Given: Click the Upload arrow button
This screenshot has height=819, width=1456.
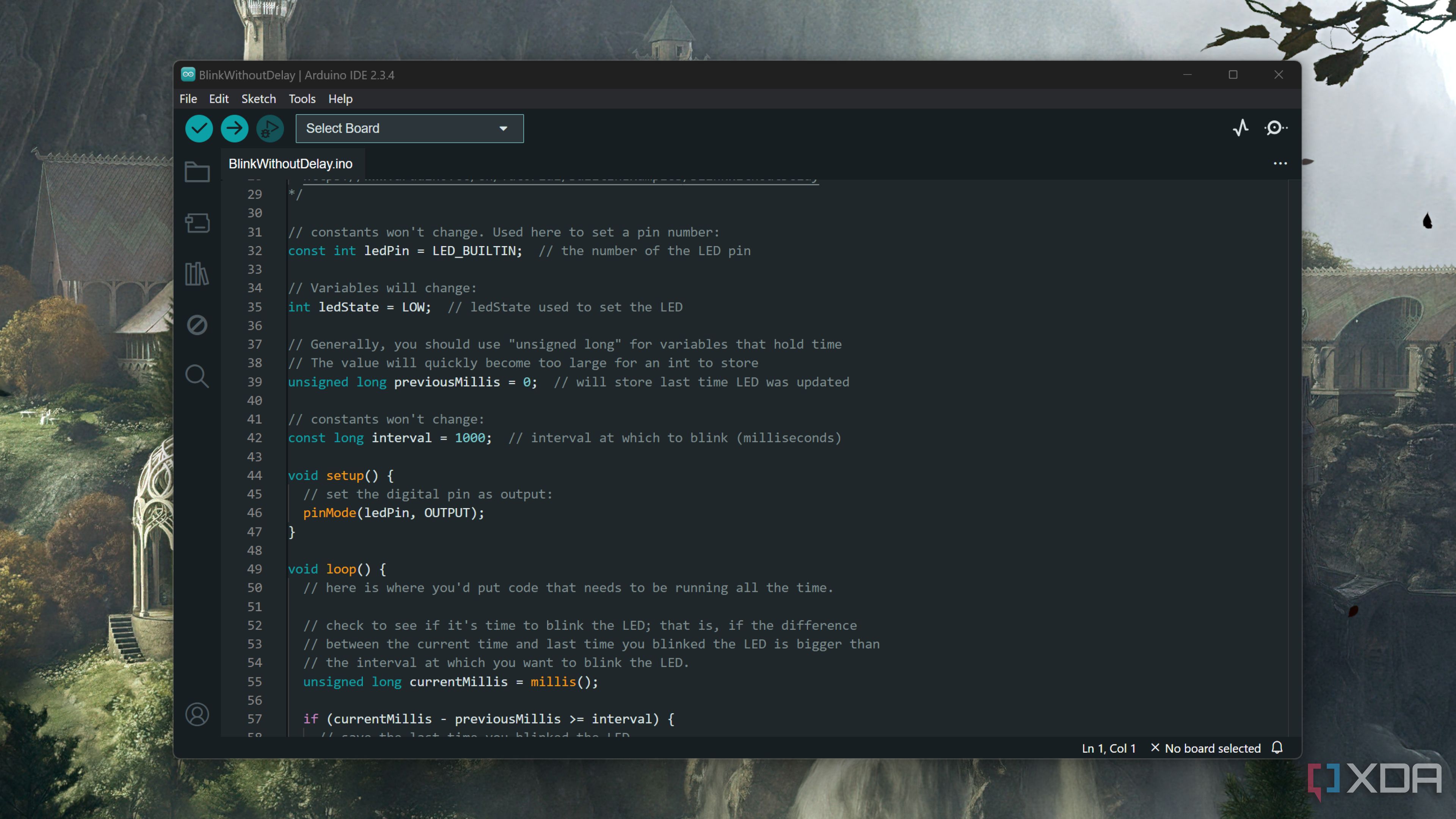Looking at the screenshot, I should [x=235, y=128].
